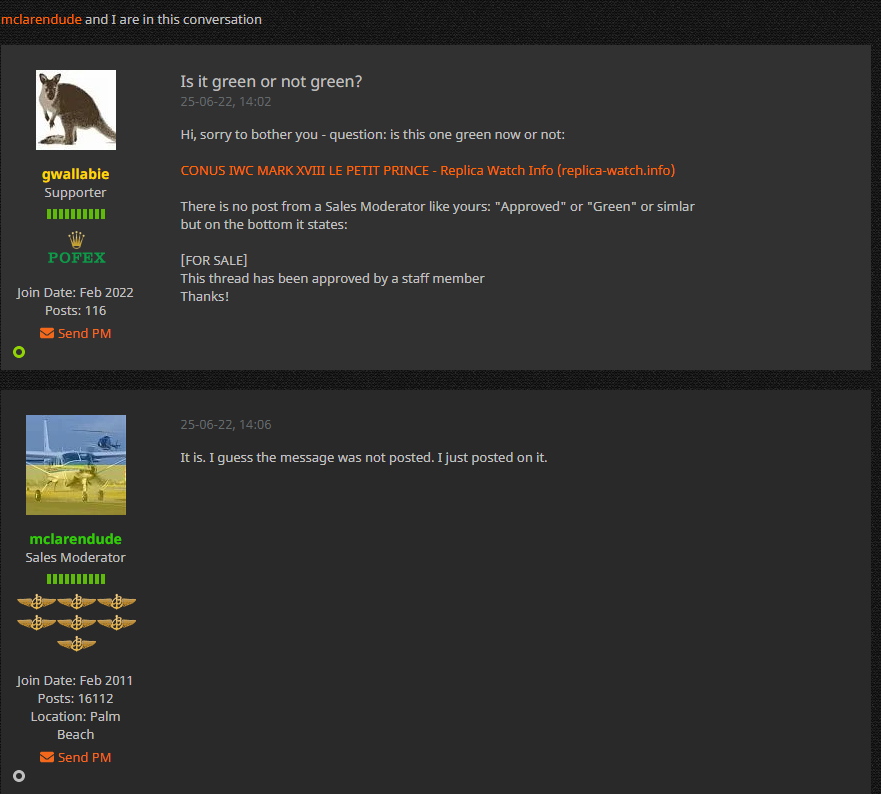The height and width of the screenshot is (794, 881).
Task: Click the top-middle gold wings badge under mclarendude
Action: tap(76, 602)
